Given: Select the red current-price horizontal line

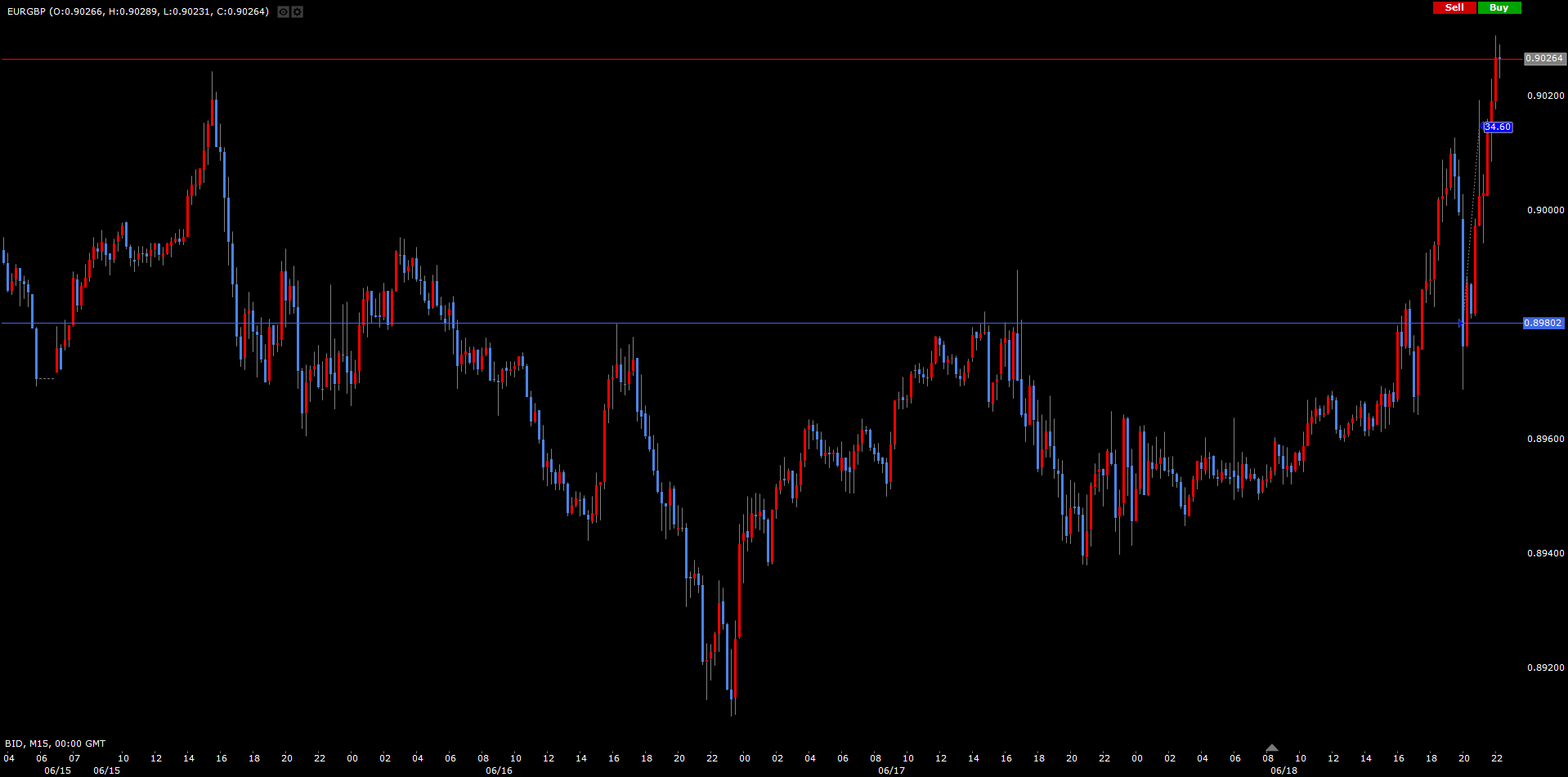Looking at the screenshot, I should click(736, 60).
